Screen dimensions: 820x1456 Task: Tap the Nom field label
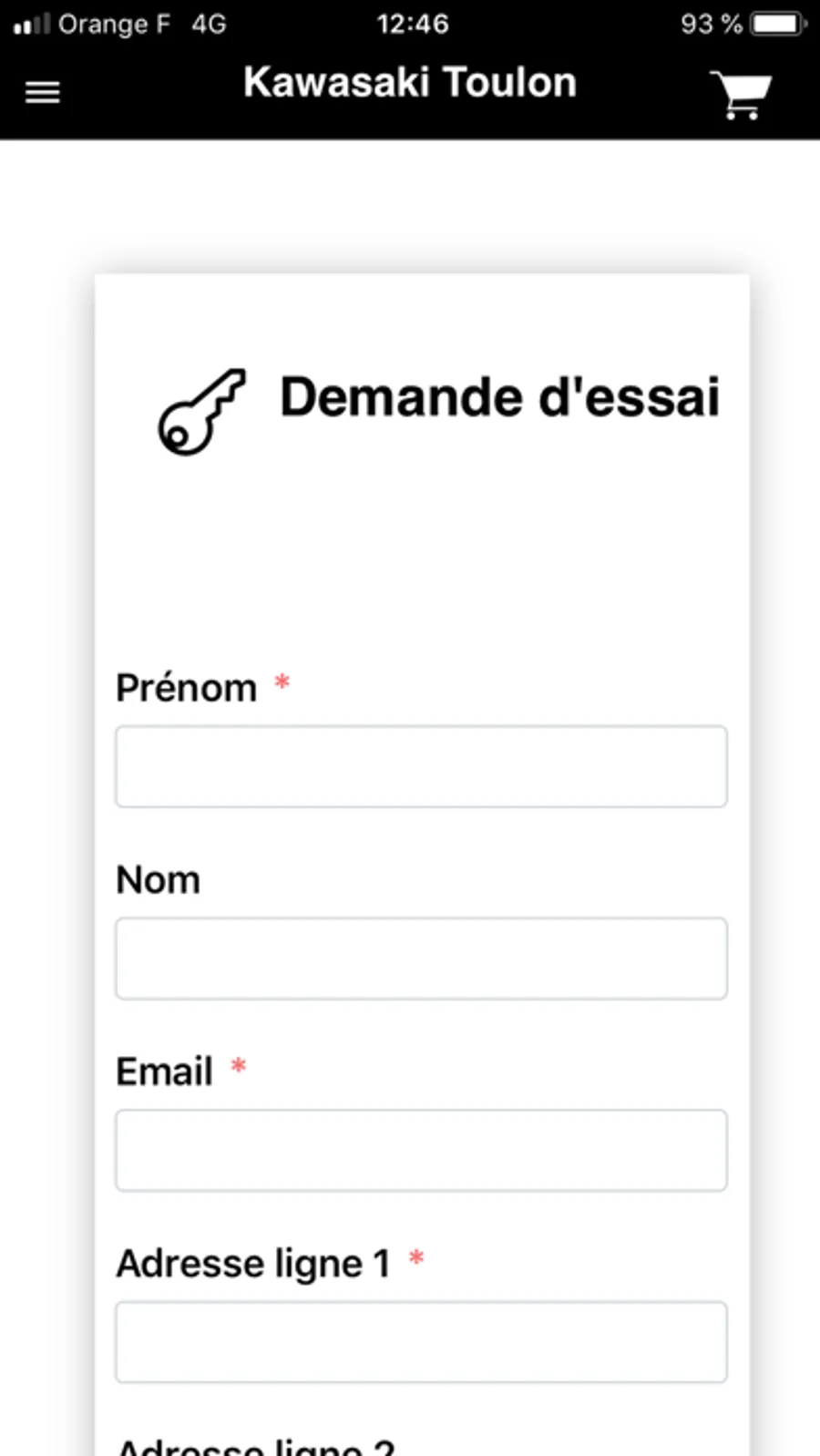point(158,880)
